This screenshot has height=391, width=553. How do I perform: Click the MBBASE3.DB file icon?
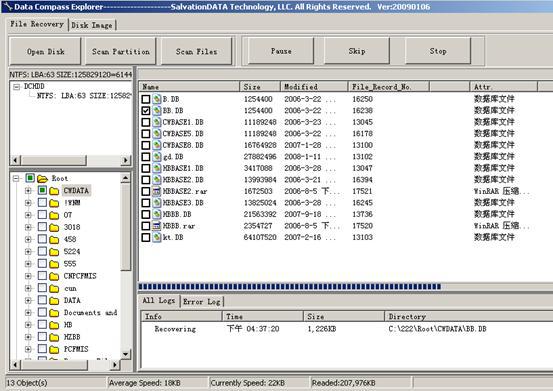pyautogui.click(x=157, y=203)
